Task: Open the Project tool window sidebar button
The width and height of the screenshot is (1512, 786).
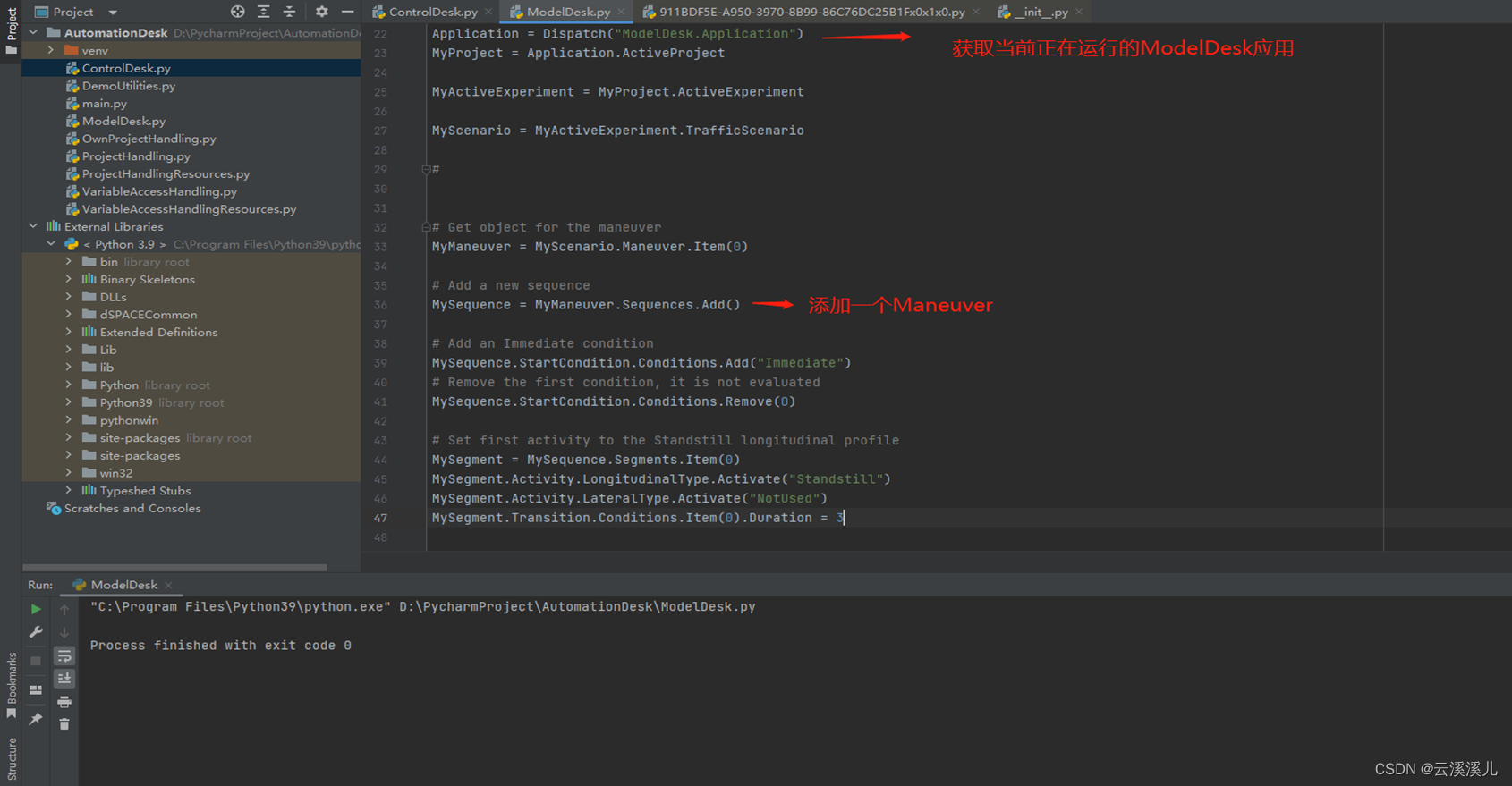Action: pos(11,31)
